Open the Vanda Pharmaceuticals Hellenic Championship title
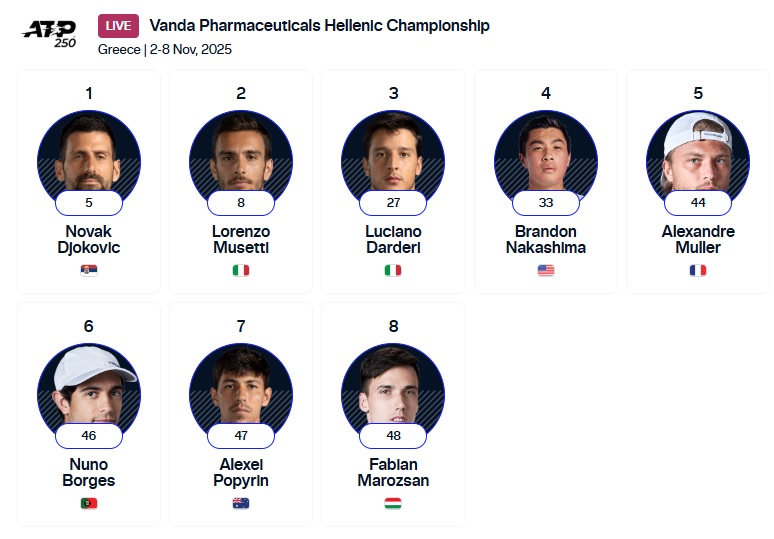The image size is (774, 539). click(x=319, y=26)
